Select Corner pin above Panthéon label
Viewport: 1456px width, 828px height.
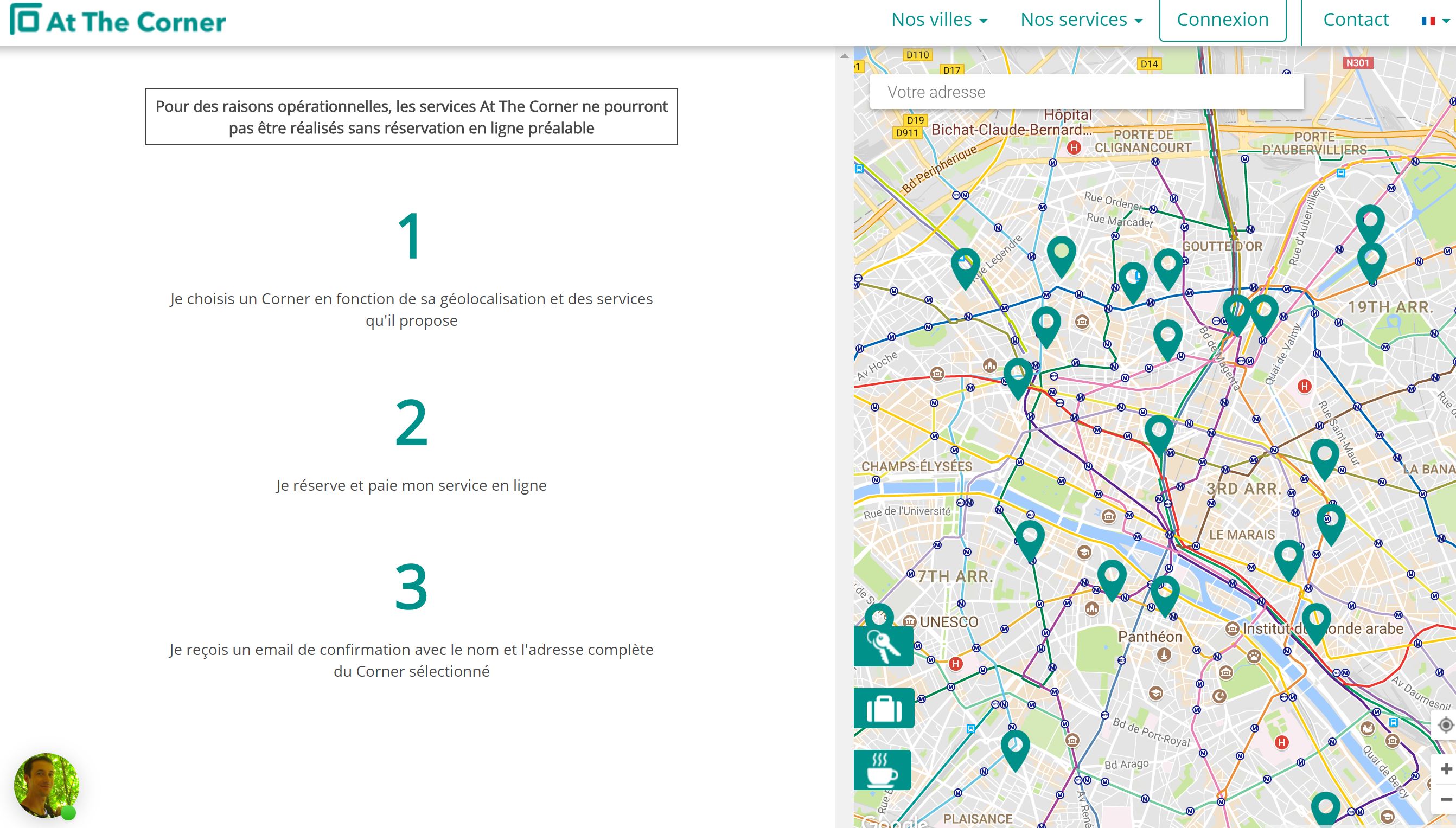[1165, 596]
